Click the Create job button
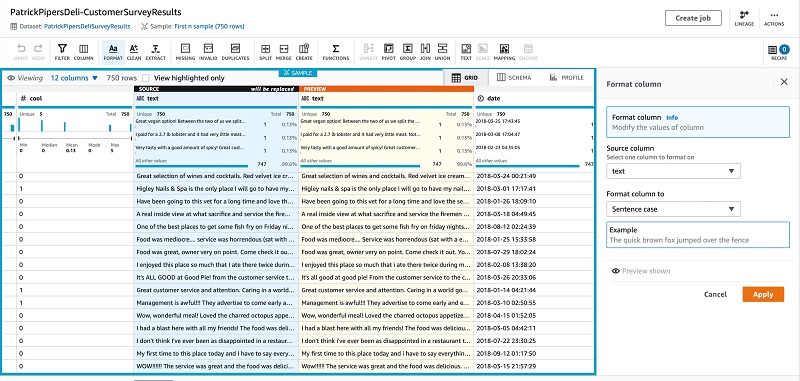 coord(693,18)
